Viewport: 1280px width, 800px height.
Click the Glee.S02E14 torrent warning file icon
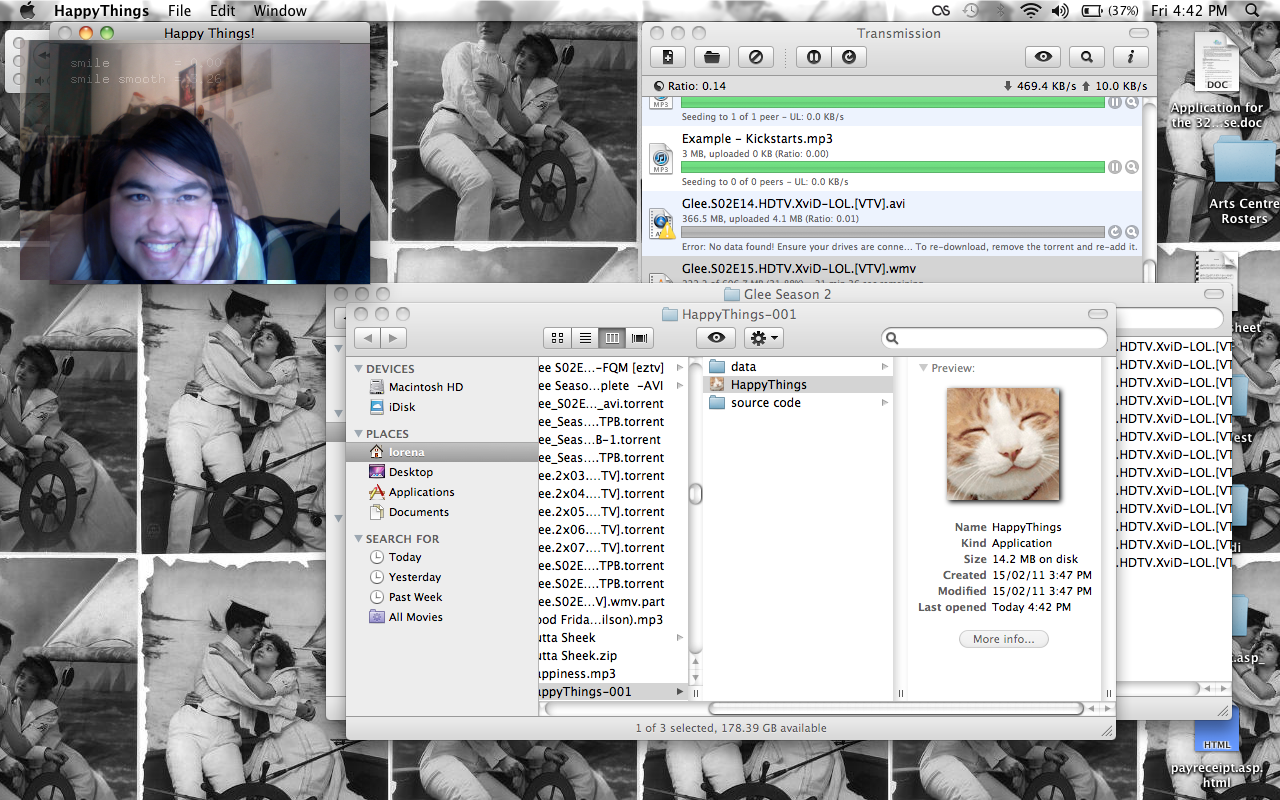pyautogui.click(x=661, y=223)
